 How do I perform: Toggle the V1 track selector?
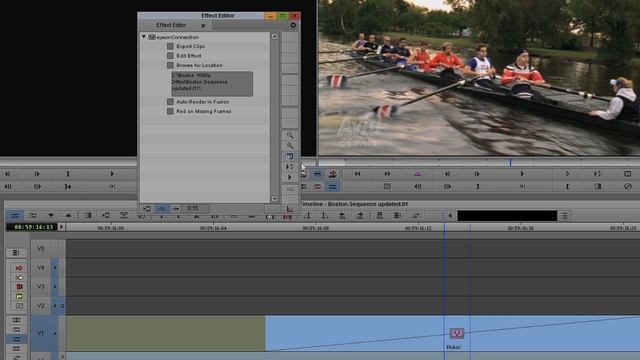[x=40, y=333]
